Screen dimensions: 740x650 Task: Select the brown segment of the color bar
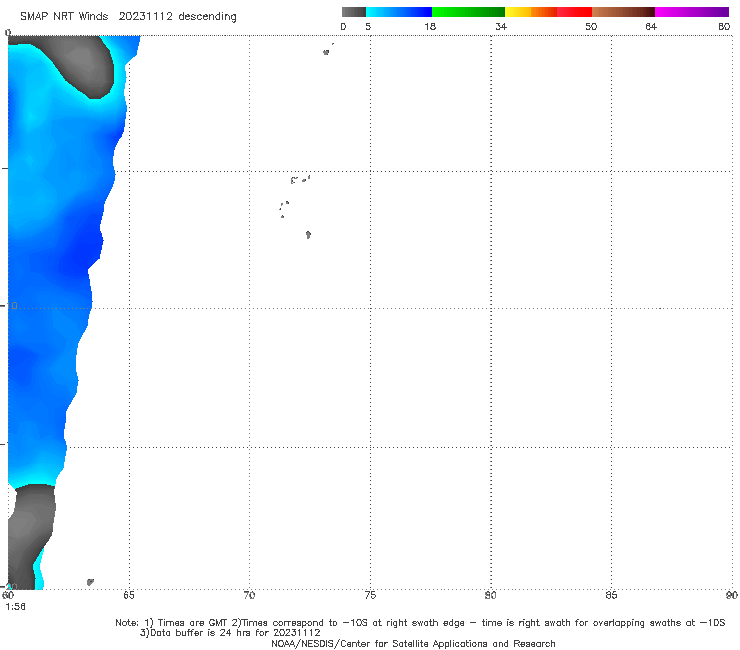tap(623, 12)
